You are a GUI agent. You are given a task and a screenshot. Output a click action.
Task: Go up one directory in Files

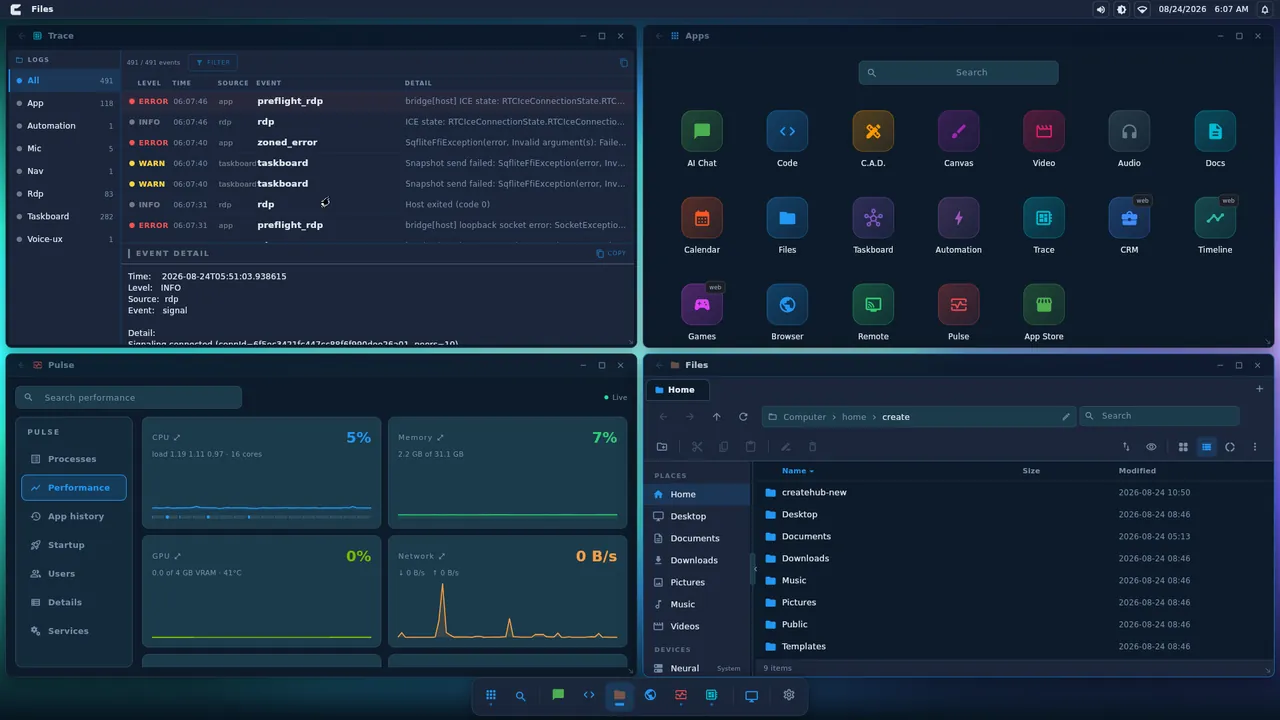716,417
